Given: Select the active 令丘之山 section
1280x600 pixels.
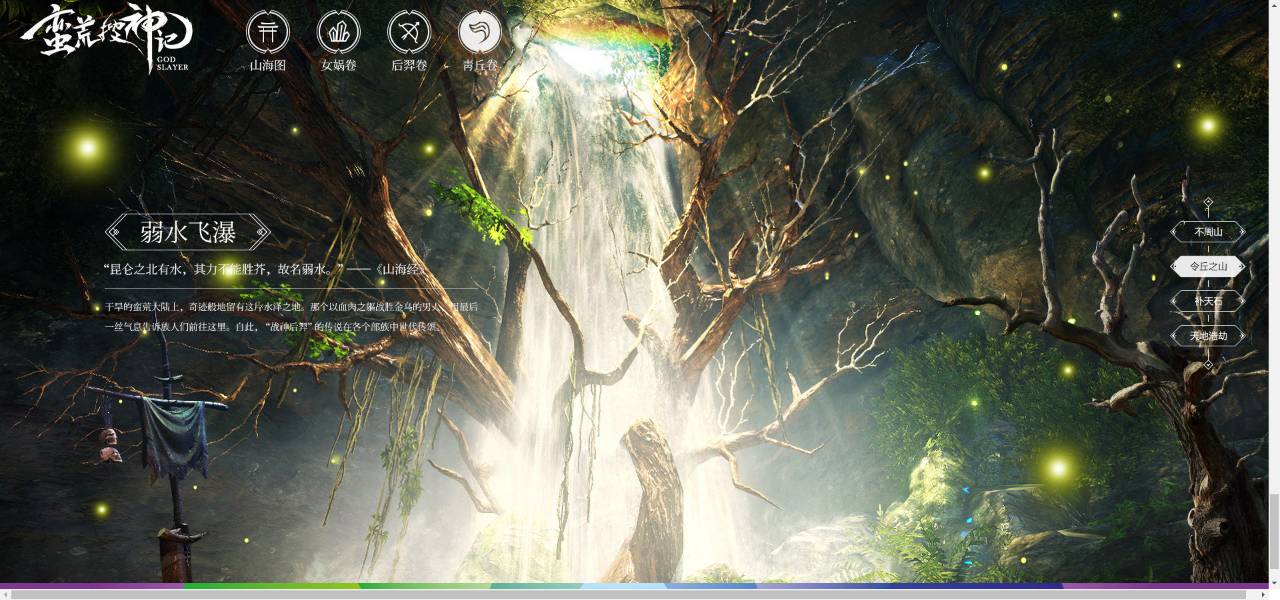Looking at the screenshot, I should click(x=1208, y=267).
